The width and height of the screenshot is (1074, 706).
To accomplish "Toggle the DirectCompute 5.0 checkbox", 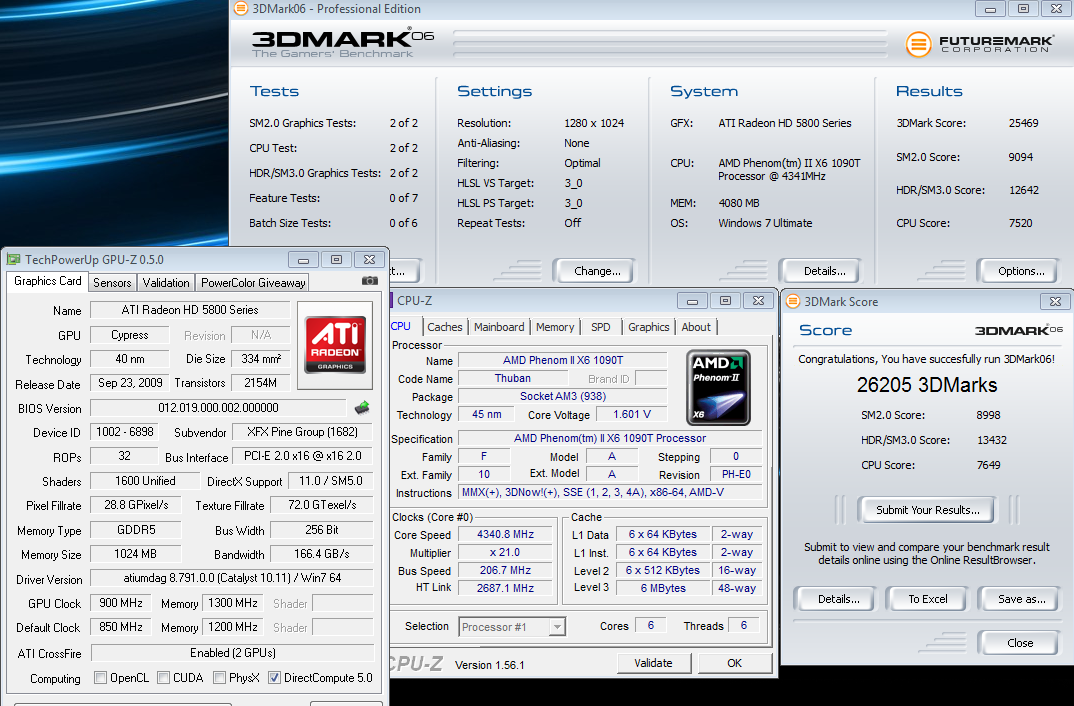I will pyautogui.click(x=274, y=678).
